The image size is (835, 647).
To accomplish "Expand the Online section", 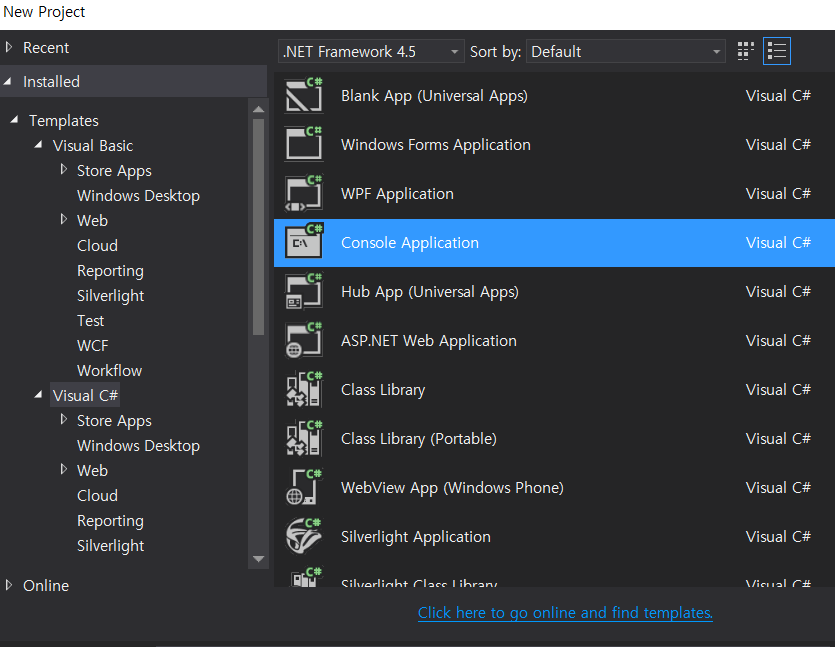I will [9, 585].
